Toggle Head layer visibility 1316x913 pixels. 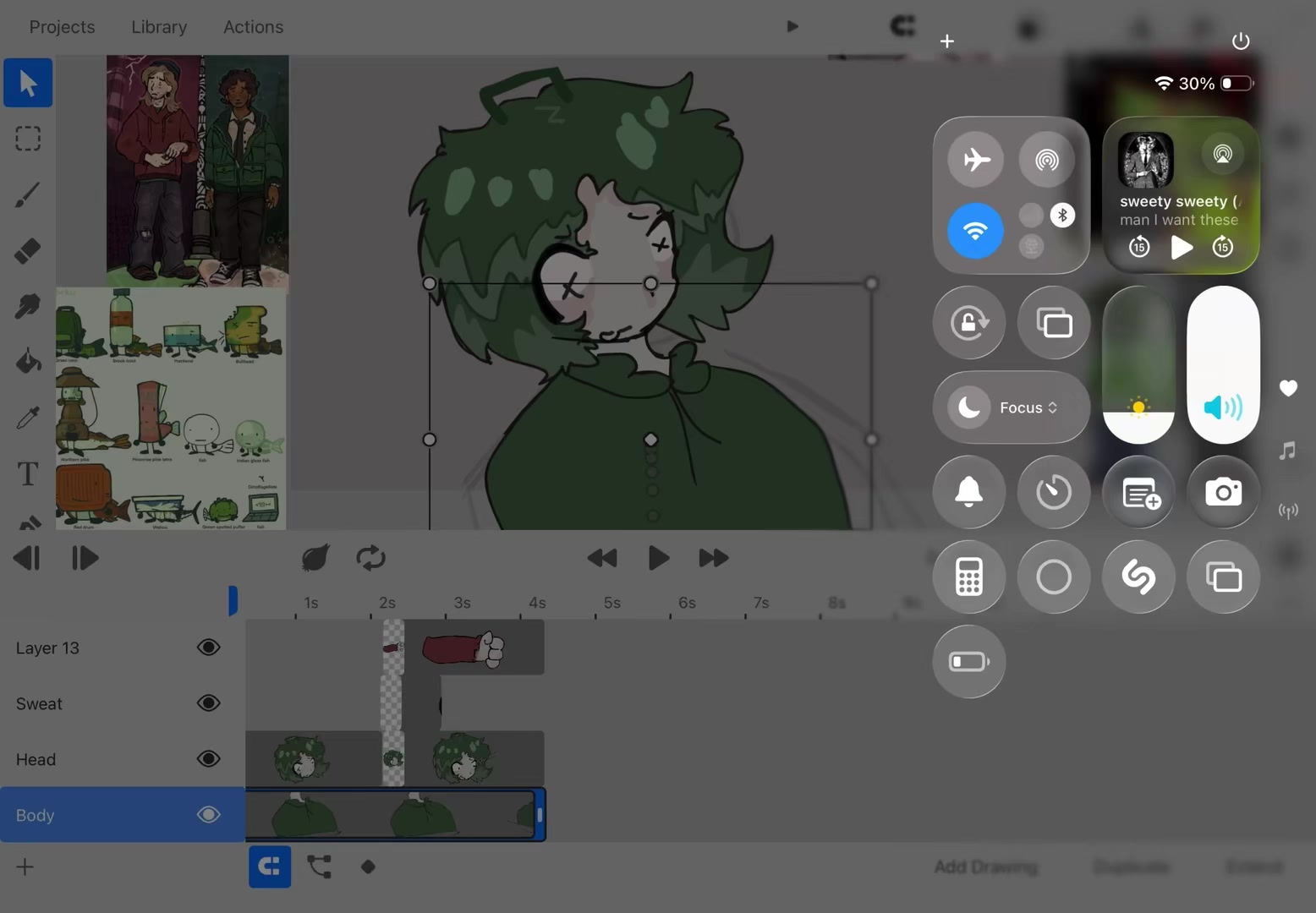[x=208, y=759]
